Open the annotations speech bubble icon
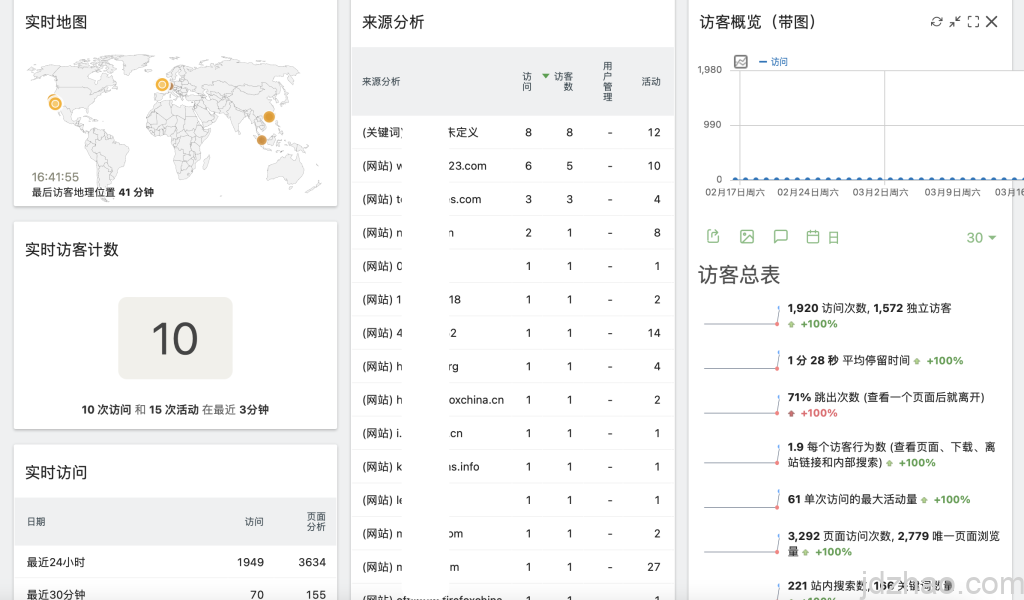The width and height of the screenshot is (1024, 600). click(x=781, y=237)
